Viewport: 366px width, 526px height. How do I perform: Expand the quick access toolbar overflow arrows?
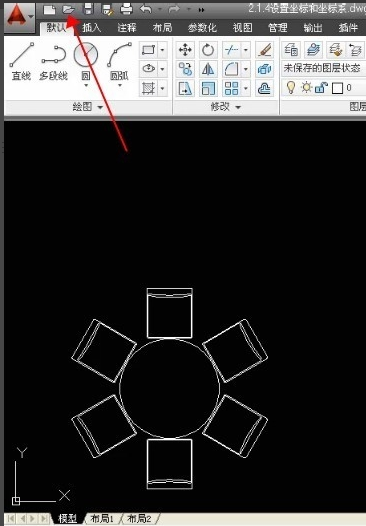tap(201, 10)
